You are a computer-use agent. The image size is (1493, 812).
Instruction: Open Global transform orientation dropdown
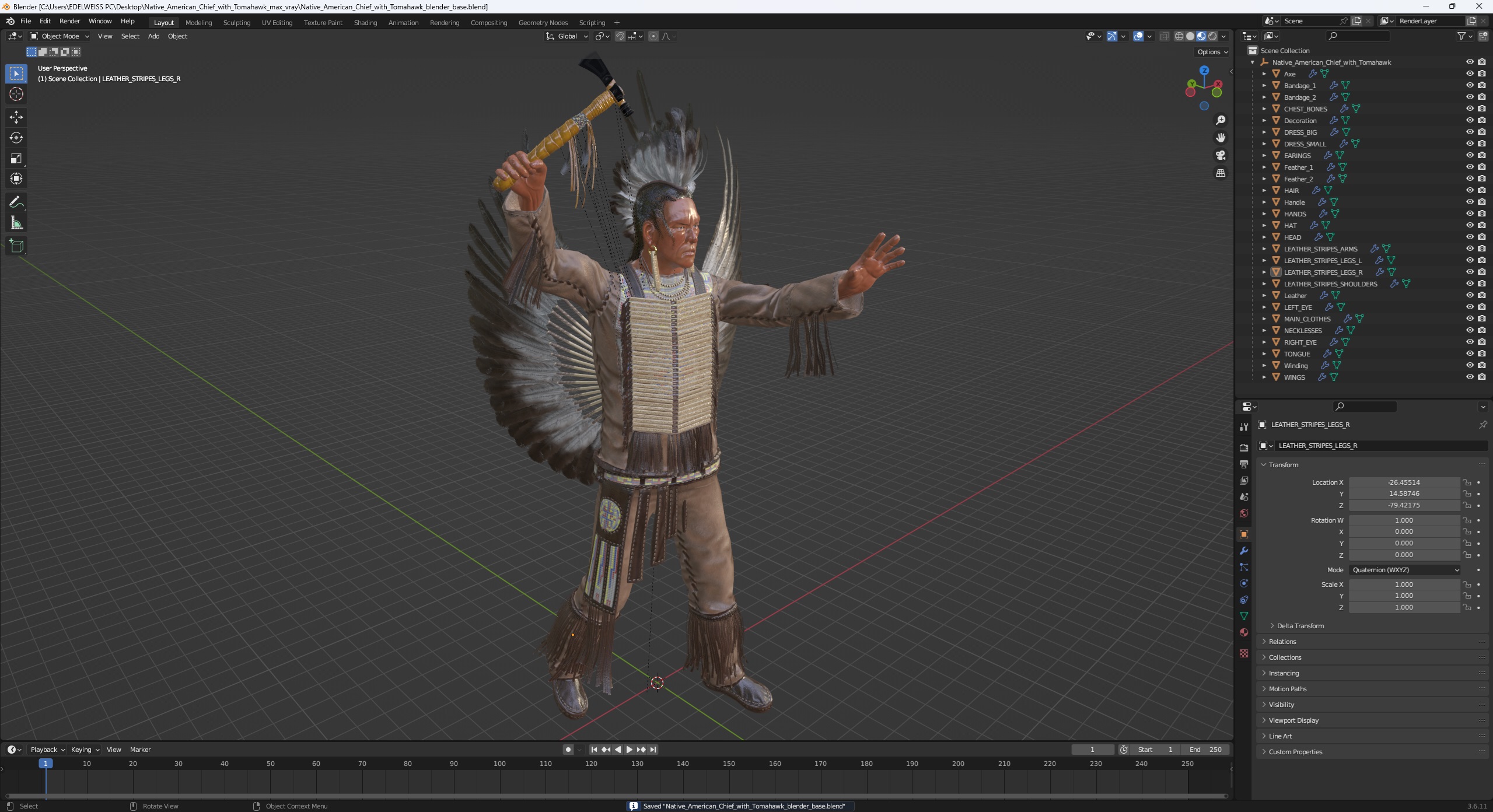[x=567, y=36]
